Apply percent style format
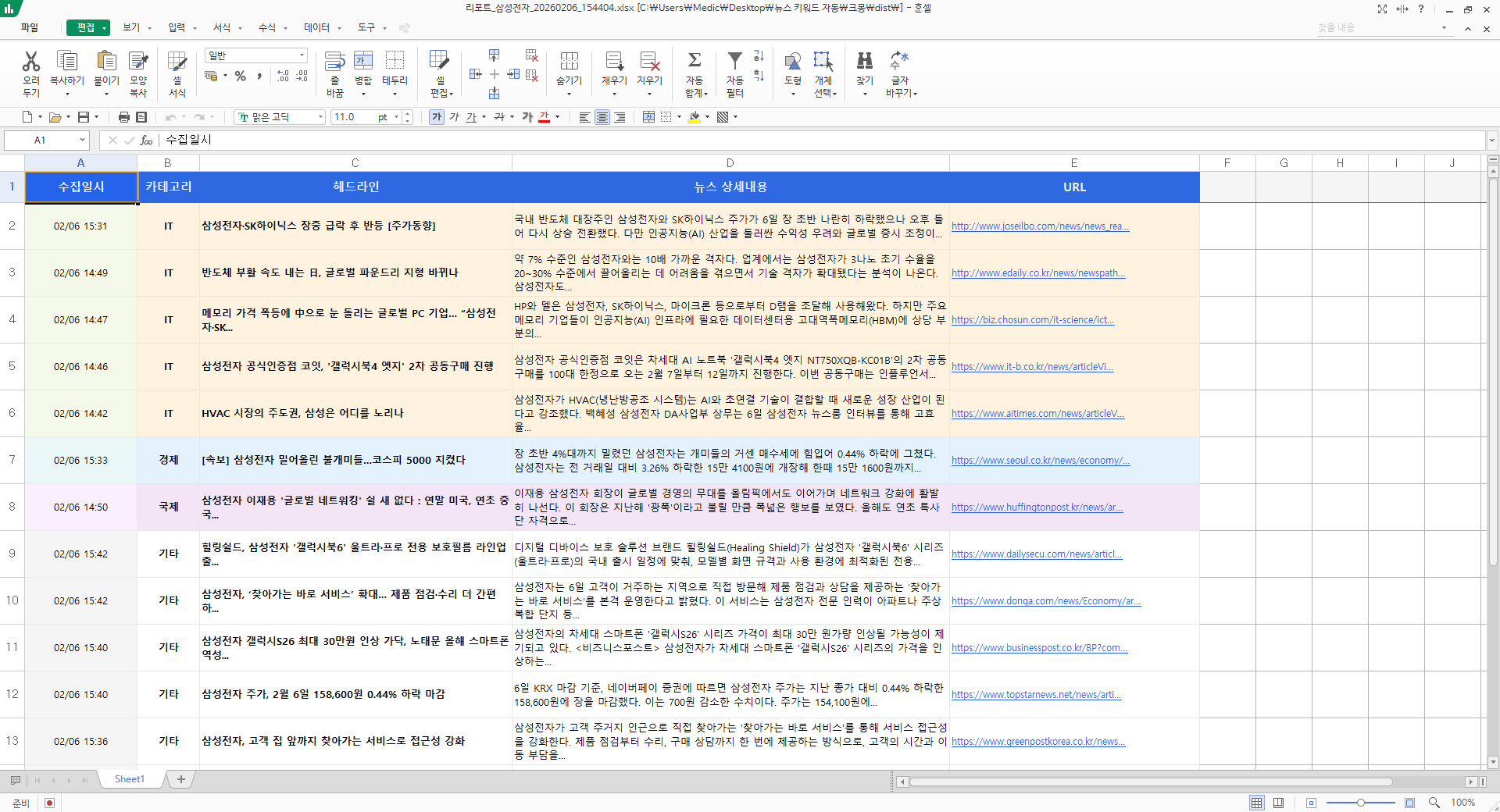The height and width of the screenshot is (812, 1500). (241, 76)
